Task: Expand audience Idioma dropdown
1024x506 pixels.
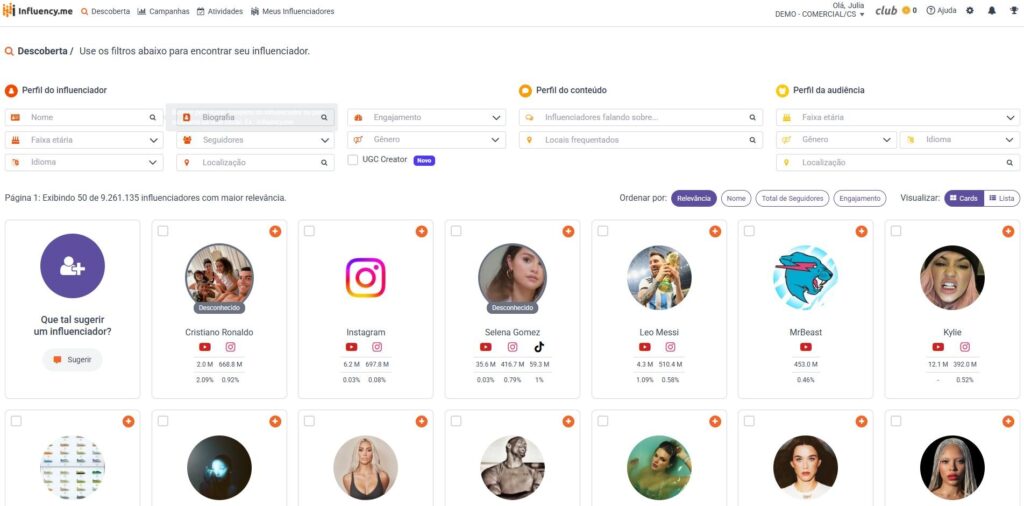Action: 960,140
